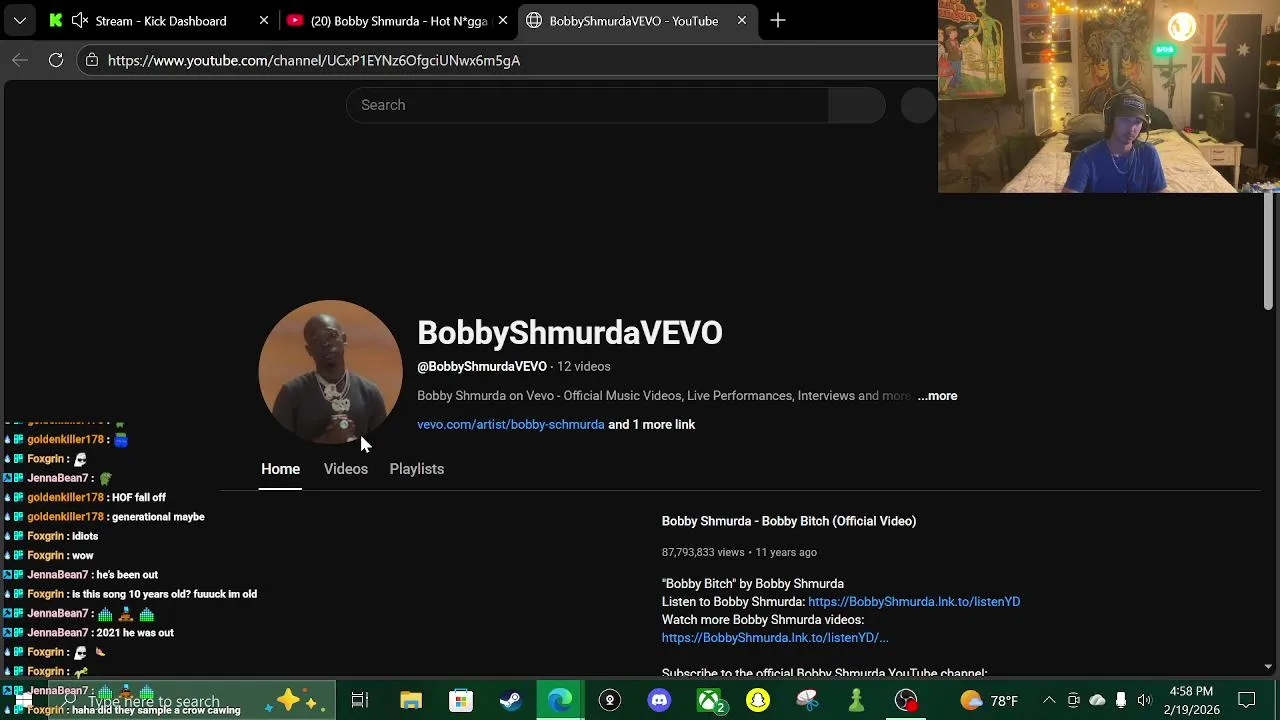Click Foxgrin's 'idiots' chat message
The width and height of the screenshot is (1280, 720).
[85, 536]
